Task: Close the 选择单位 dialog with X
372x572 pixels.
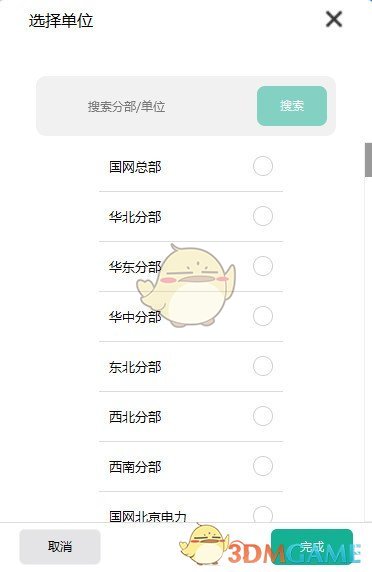Action: tap(334, 19)
